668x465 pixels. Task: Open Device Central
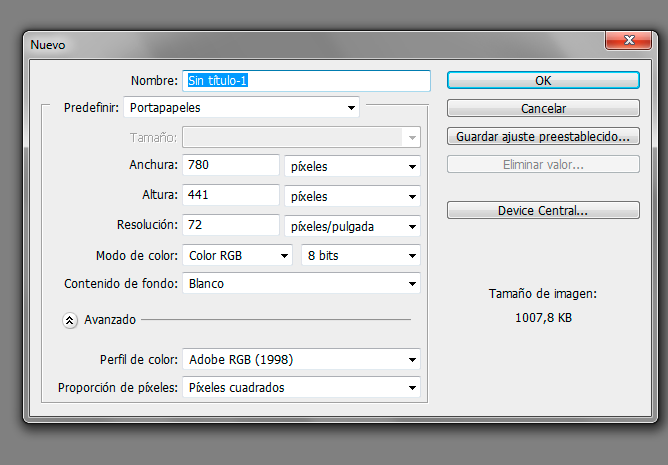click(x=543, y=210)
